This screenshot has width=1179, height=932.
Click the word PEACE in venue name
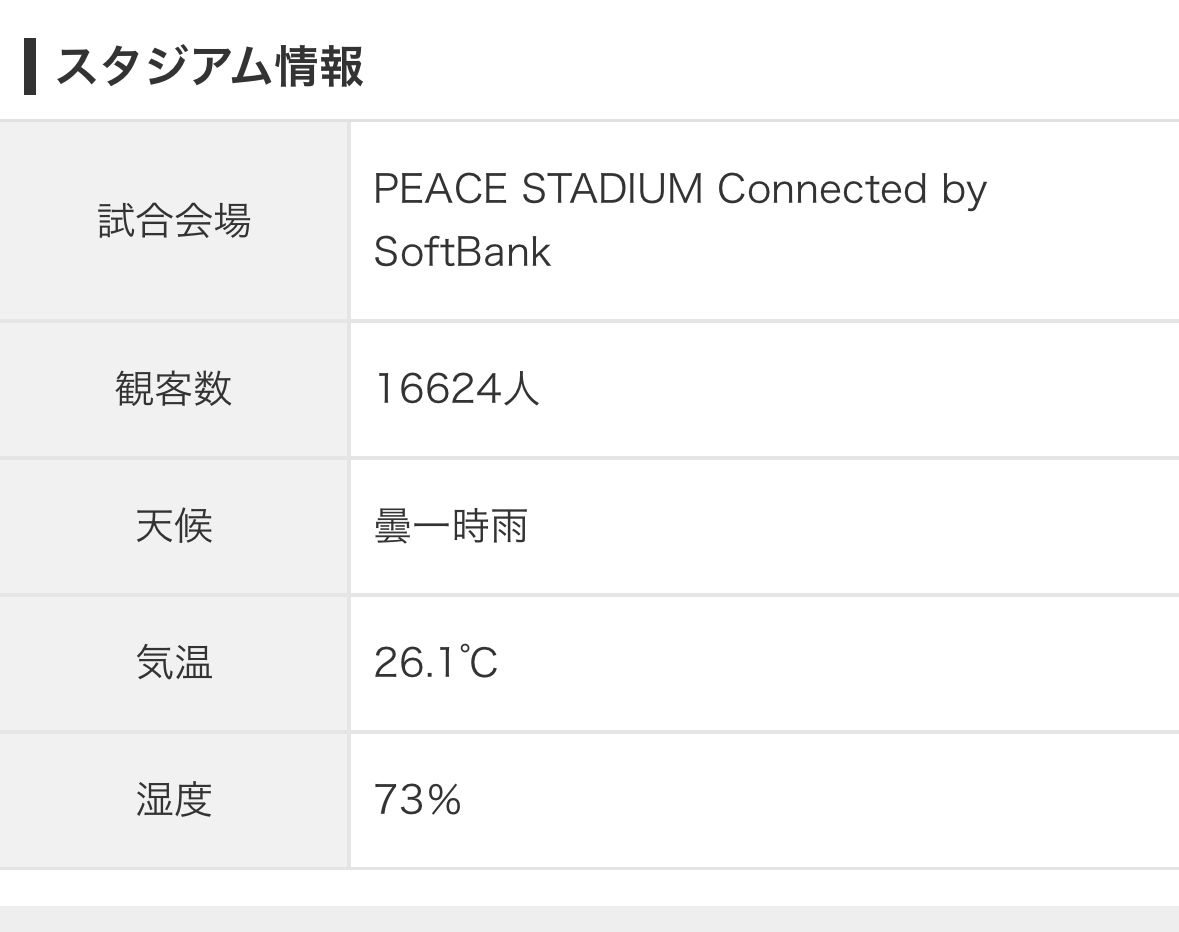[x=440, y=189]
